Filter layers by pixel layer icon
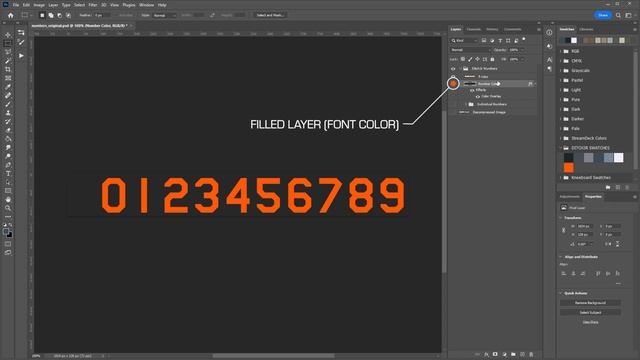640x360 pixels. point(484,40)
